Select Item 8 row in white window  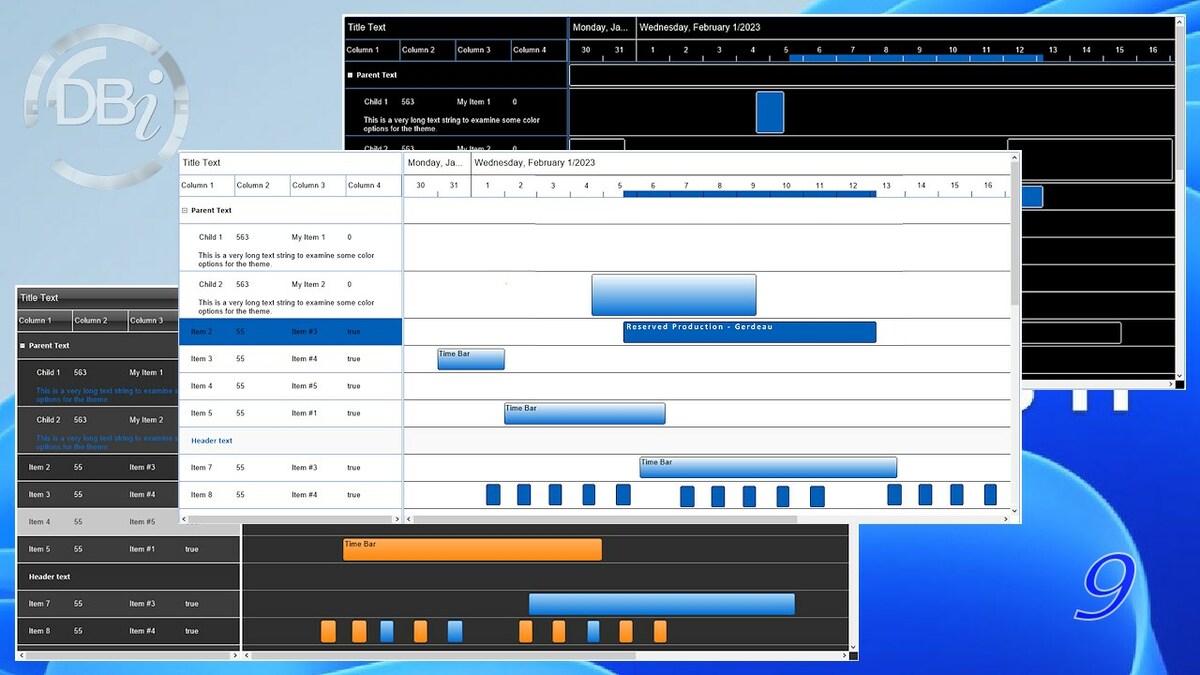(x=291, y=495)
